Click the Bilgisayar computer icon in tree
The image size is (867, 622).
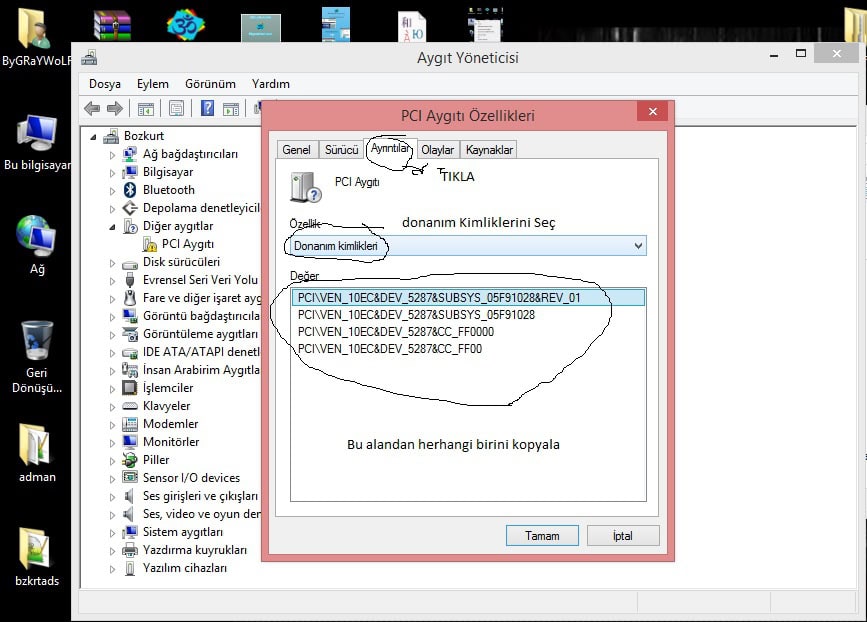(129, 172)
